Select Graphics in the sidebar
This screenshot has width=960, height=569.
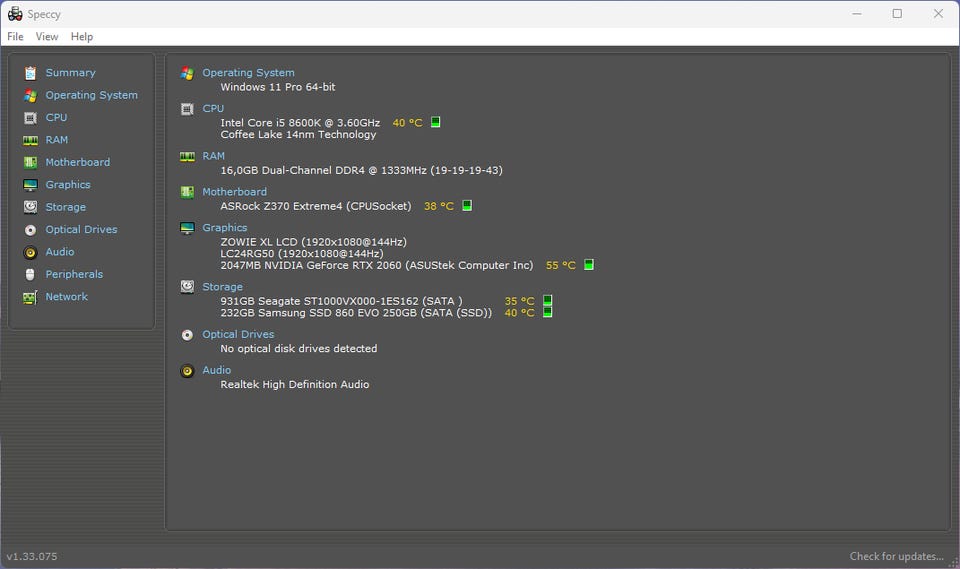pos(68,184)
